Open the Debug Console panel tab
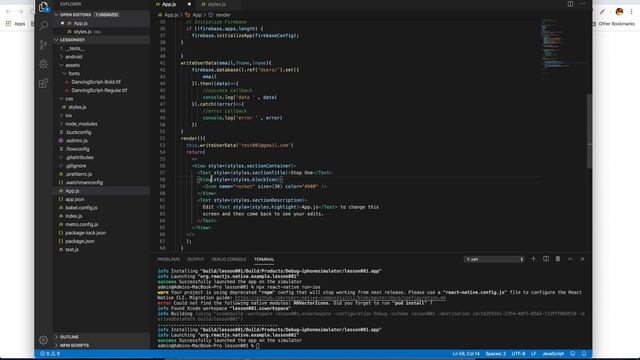 pos(229,259)
